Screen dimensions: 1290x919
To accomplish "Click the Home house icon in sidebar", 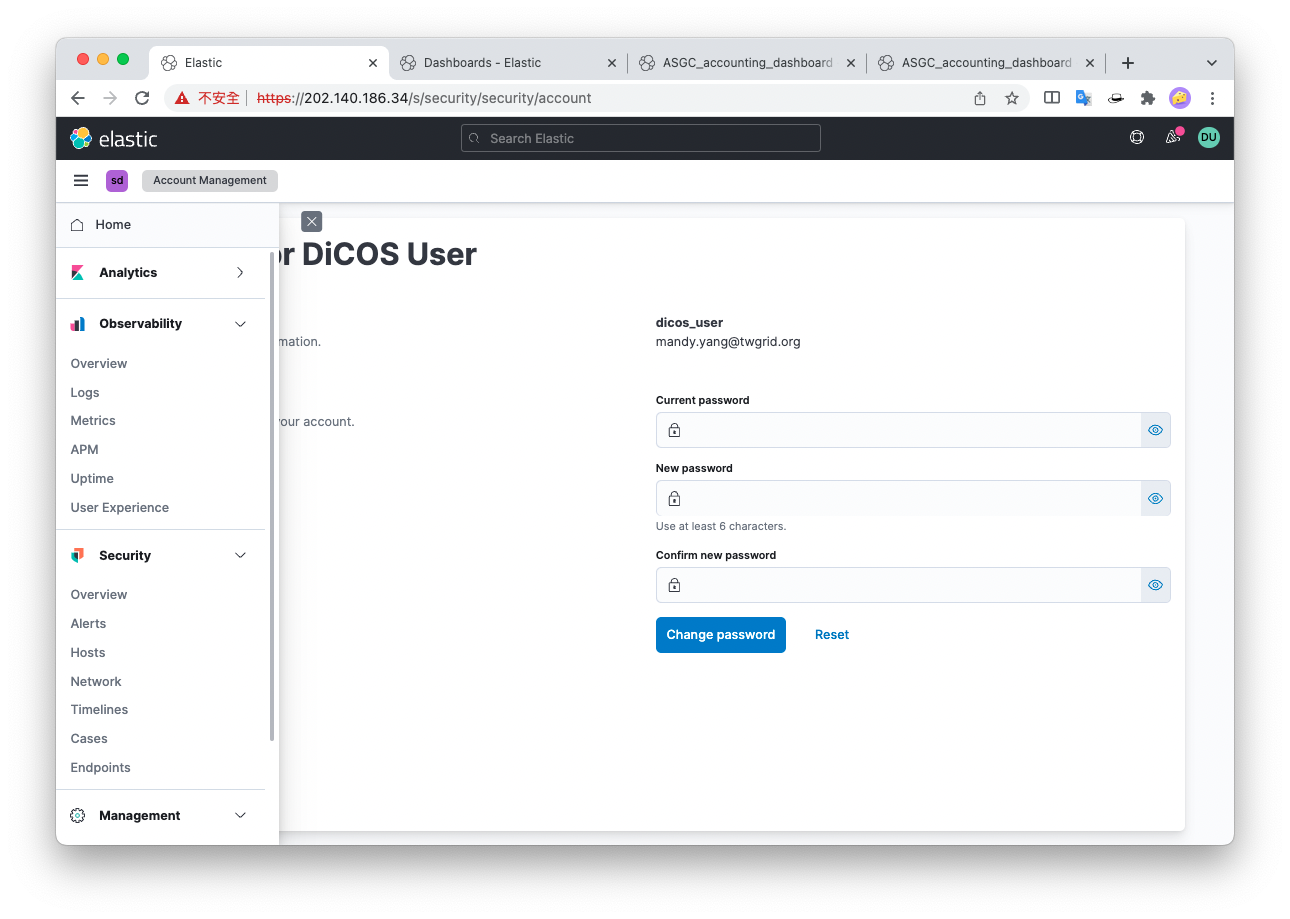I will (77, 225).
